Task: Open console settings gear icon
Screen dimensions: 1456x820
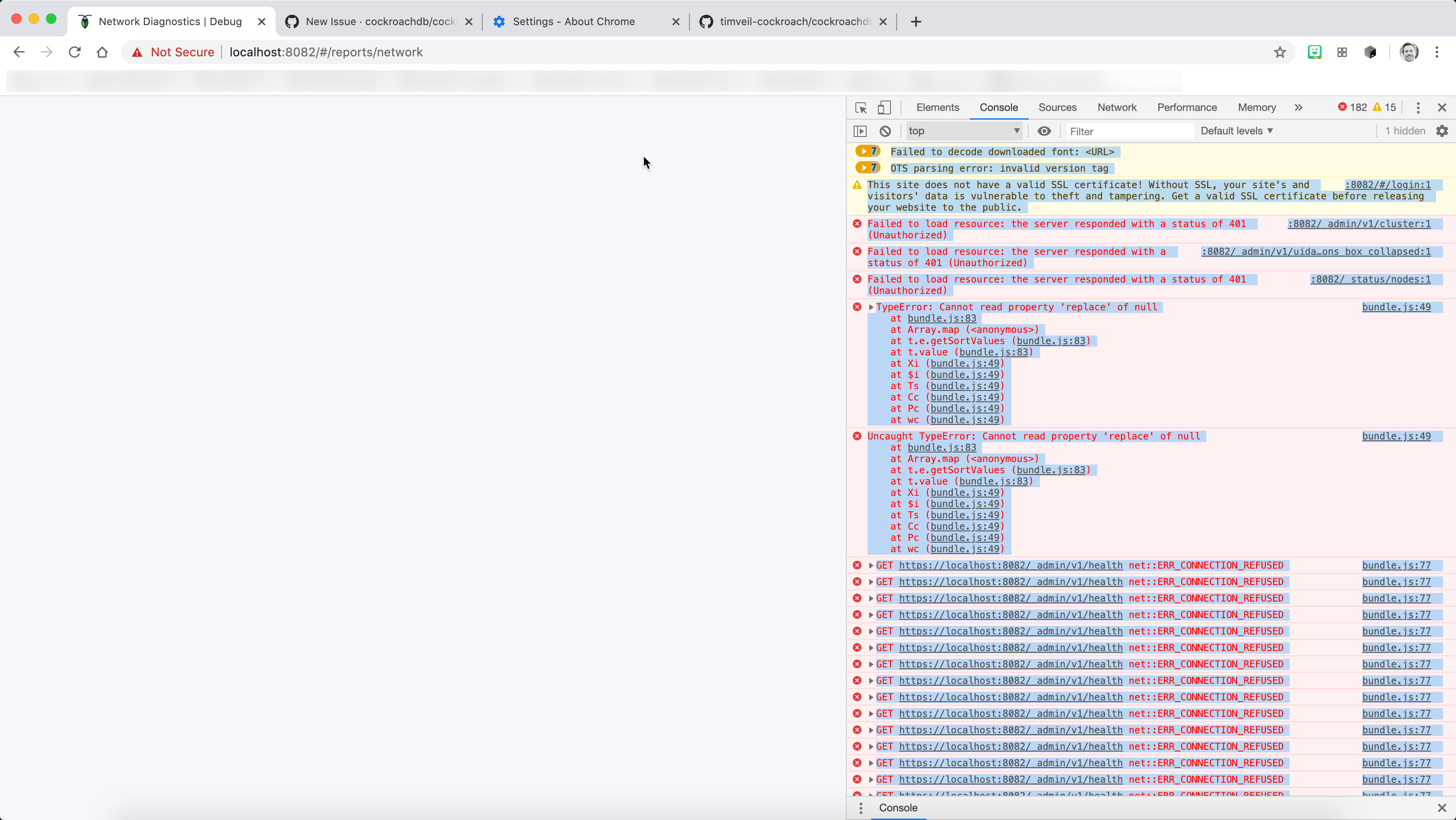Action: [x=1442, y=131]
